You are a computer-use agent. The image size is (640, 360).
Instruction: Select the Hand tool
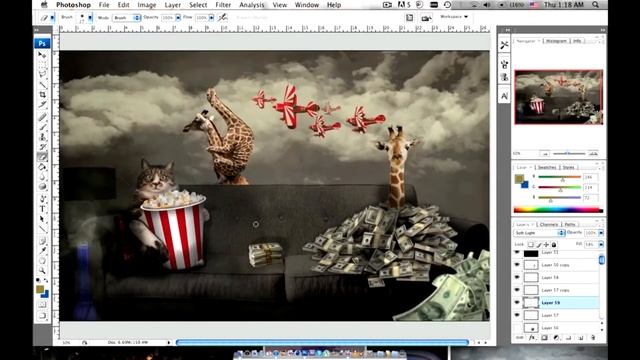pos(42,261)
